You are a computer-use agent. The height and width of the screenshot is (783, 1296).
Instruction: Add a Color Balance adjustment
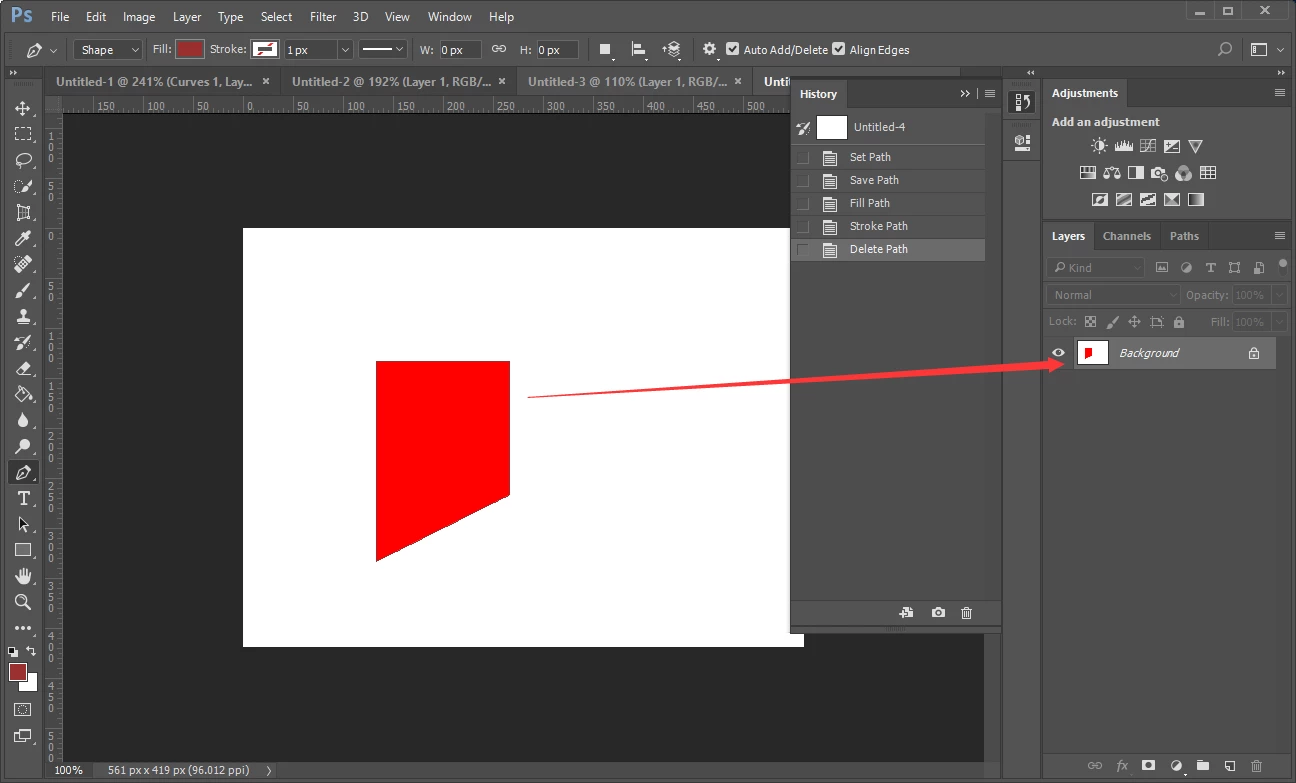tap(1111, 173)
